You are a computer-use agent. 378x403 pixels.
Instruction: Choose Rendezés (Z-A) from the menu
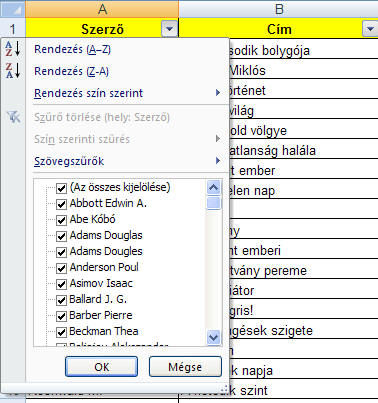tap(71, 71)
